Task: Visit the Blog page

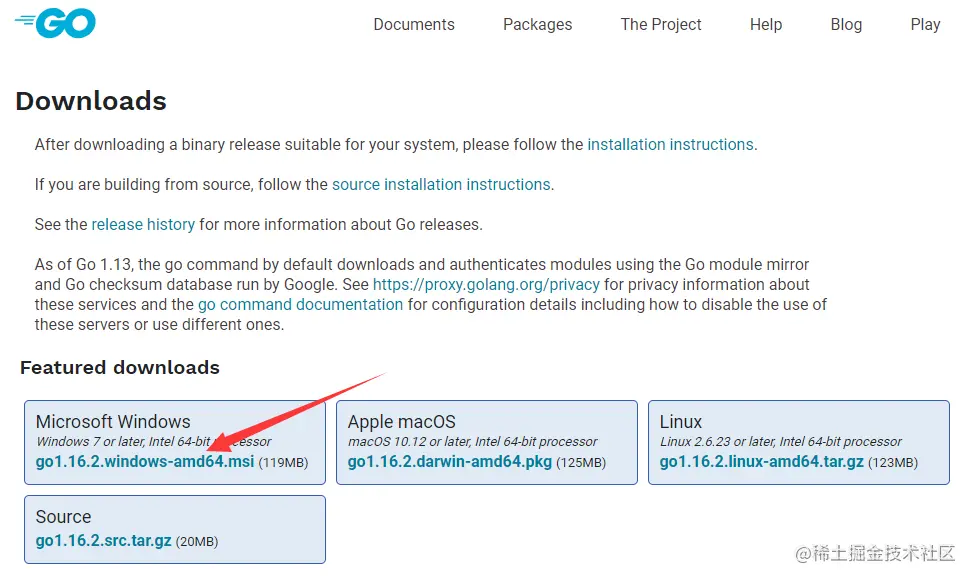Action: point(846,25)
